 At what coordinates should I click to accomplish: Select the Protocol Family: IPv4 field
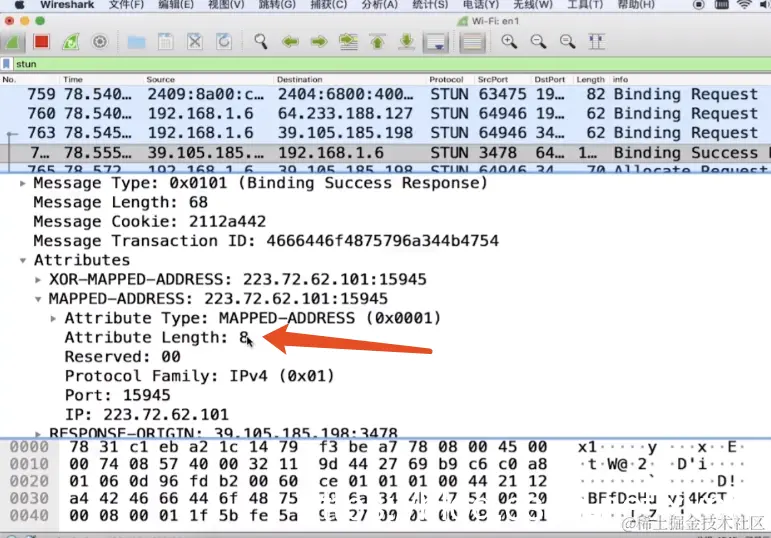(x=200, y=376)
